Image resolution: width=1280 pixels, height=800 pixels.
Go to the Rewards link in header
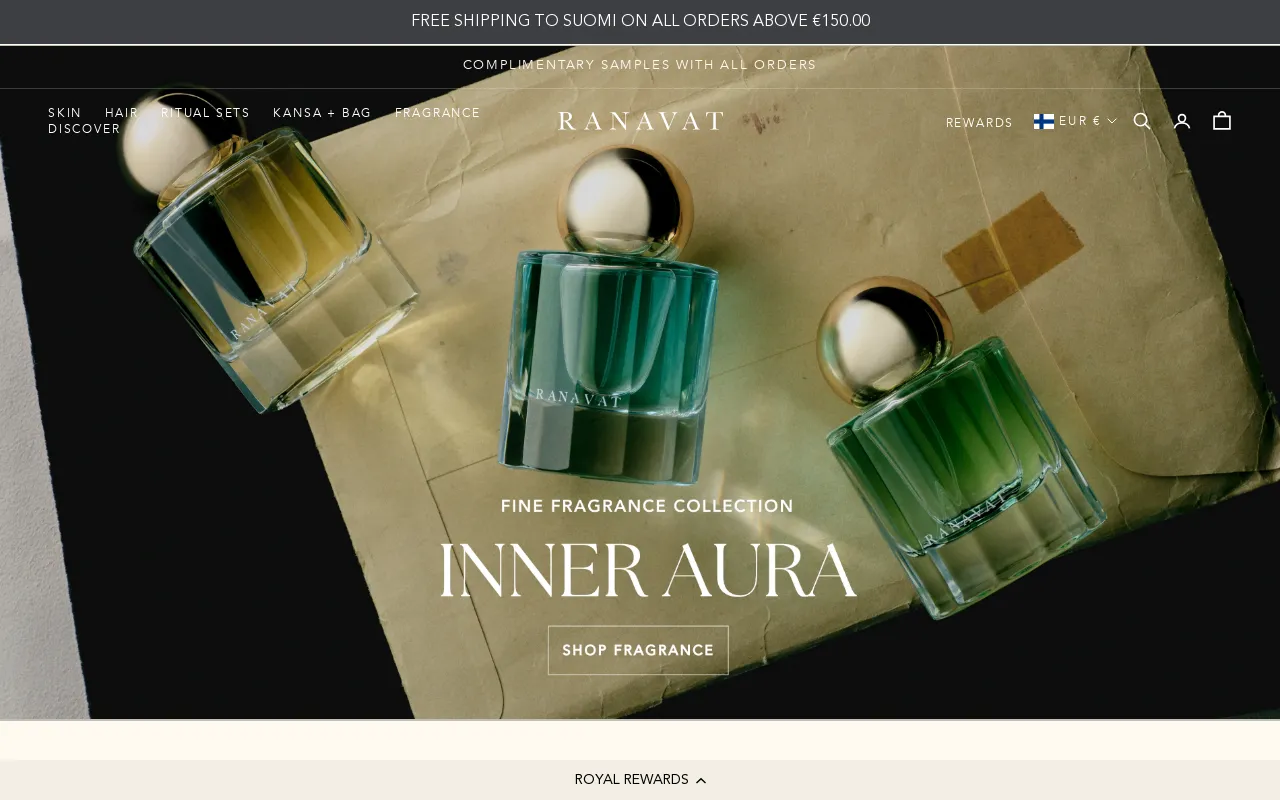(x=979, y=123)
